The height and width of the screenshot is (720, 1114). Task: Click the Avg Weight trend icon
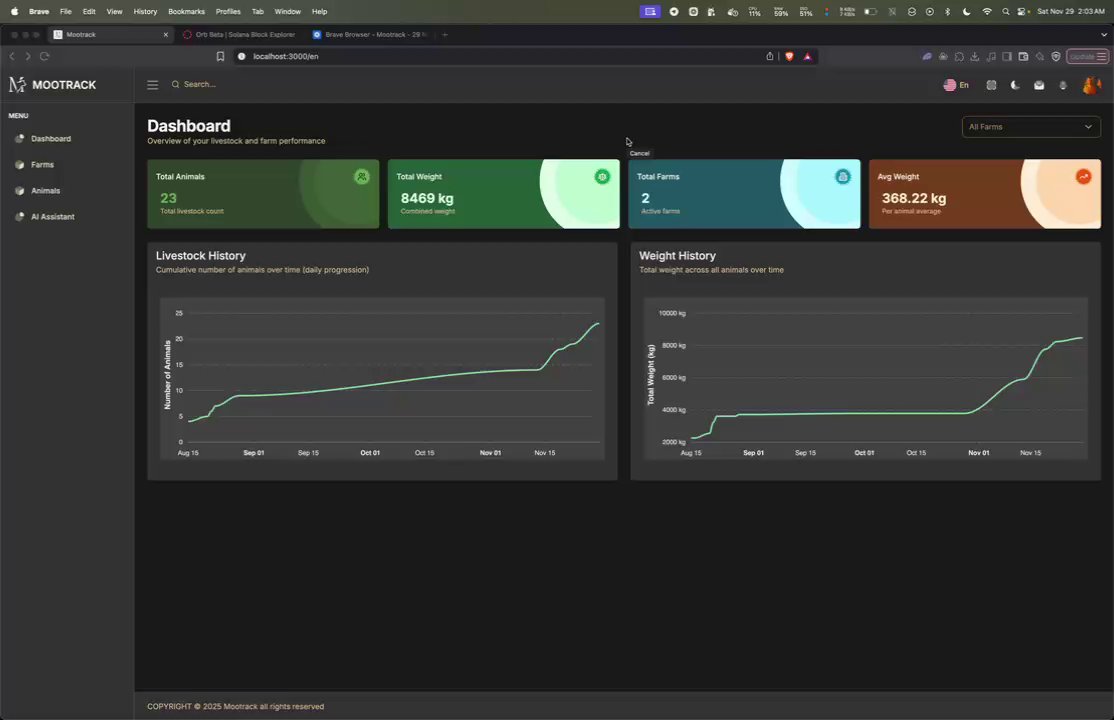[1083, 177]
